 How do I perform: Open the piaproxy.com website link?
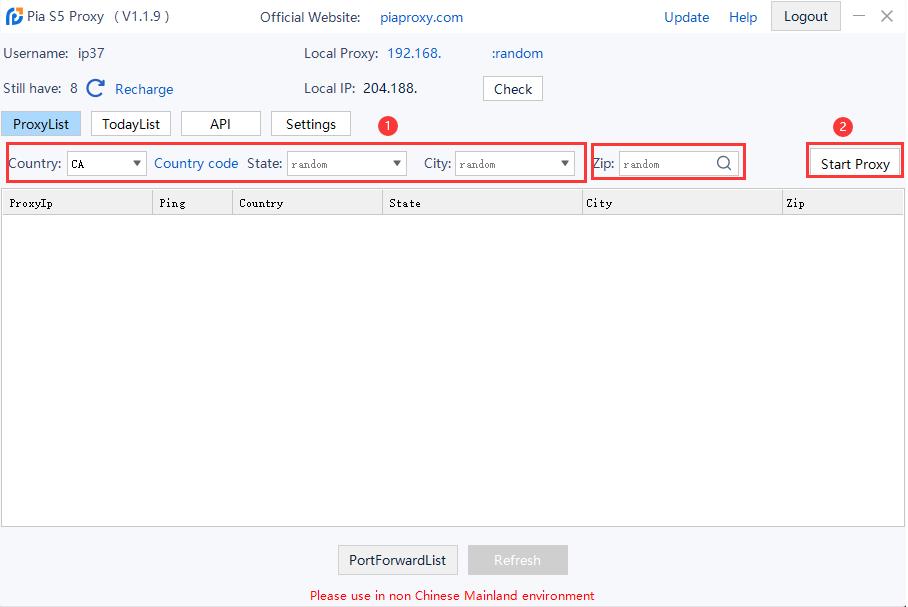[x=422, y=17]
